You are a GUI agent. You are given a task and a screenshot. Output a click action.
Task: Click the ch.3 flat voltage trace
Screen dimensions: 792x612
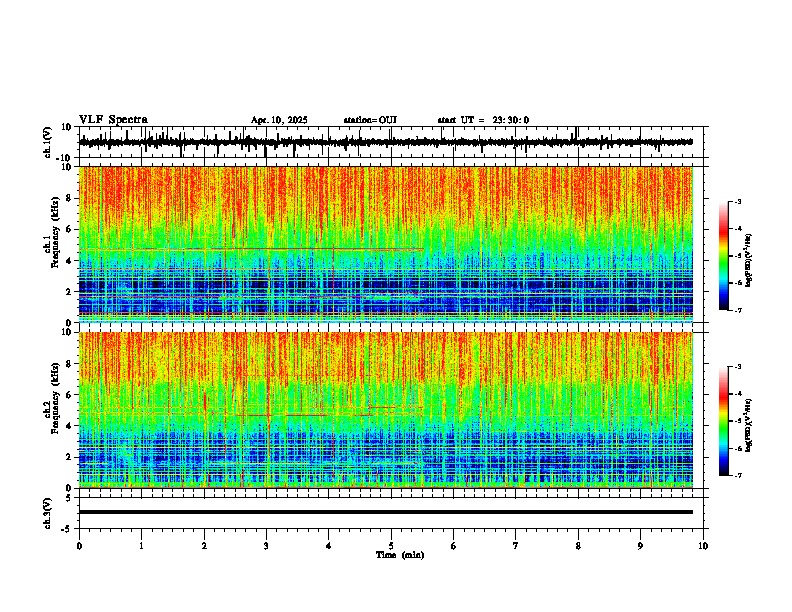click(385, 512)
